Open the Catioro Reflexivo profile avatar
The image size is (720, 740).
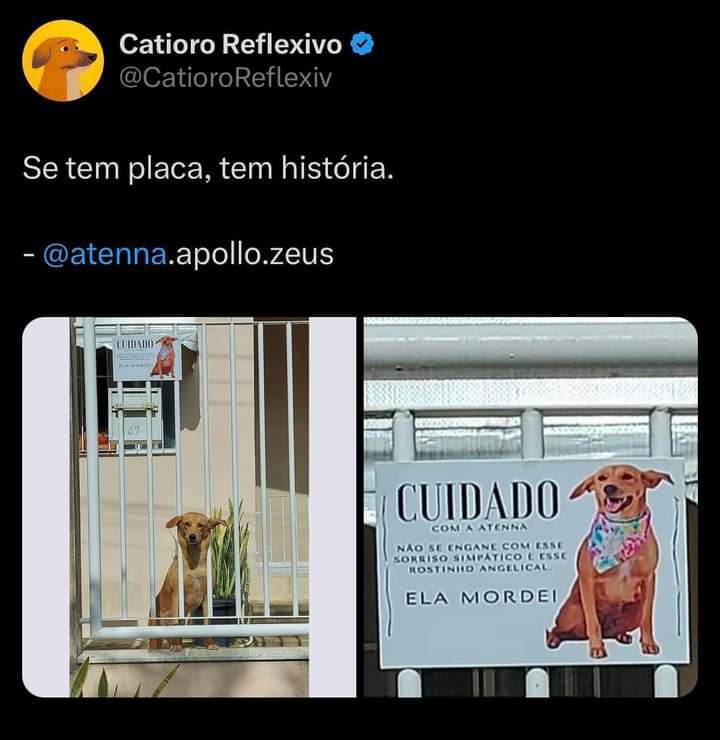[63, 60]
